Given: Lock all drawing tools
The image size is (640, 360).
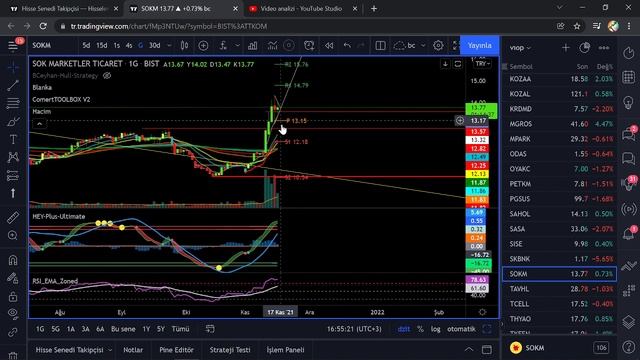Looking at the screenshot, I should (13, 296).
